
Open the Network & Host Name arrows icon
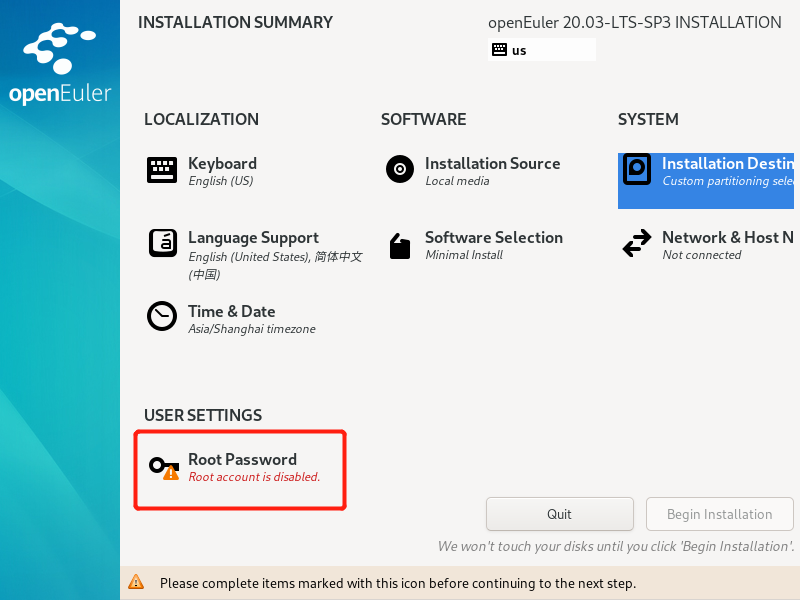(637, 243)
